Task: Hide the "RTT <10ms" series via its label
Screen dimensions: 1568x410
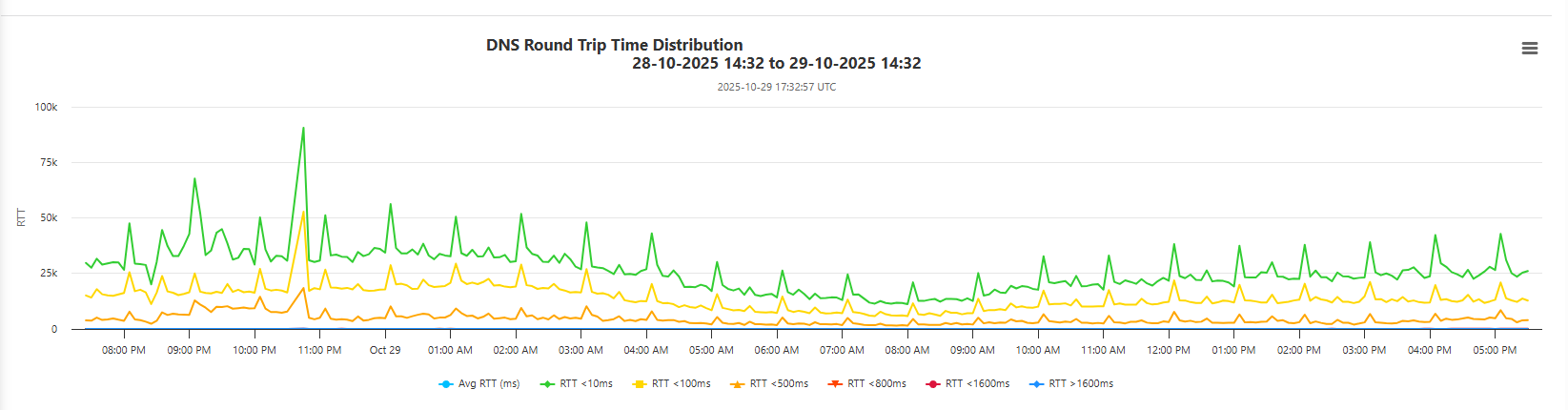Action: pos(586,384)
